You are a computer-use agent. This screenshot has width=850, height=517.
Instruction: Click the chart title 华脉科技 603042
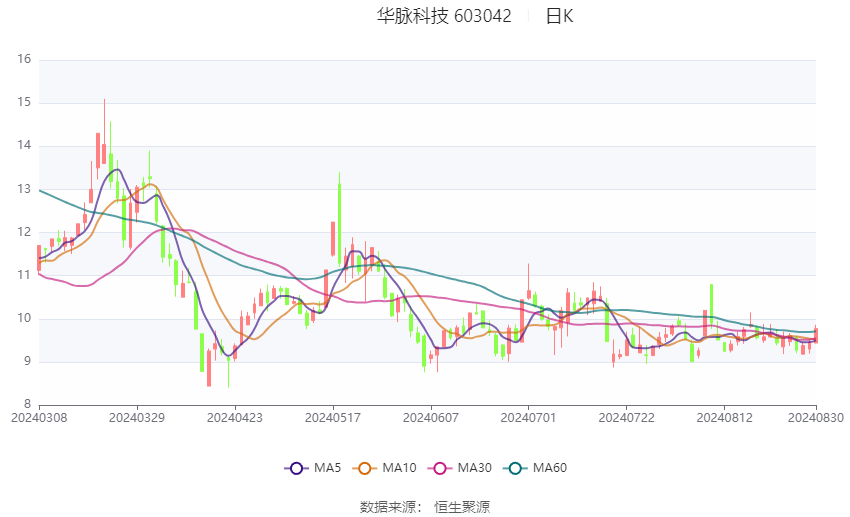point(444,16)
